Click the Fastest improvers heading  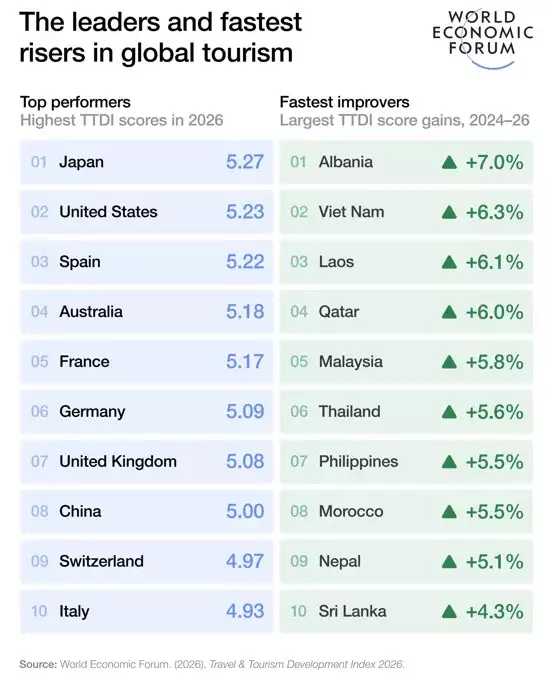(344, 102)
